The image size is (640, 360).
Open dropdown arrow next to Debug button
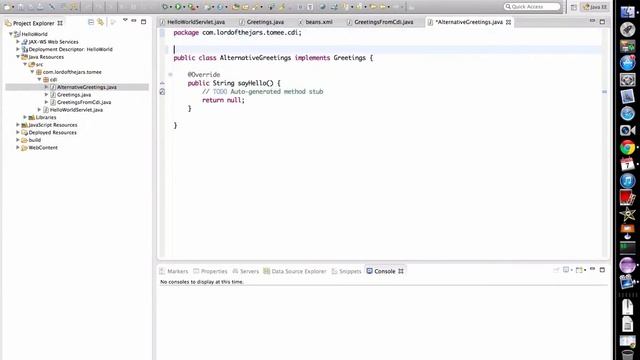click(x=170, y=7)
